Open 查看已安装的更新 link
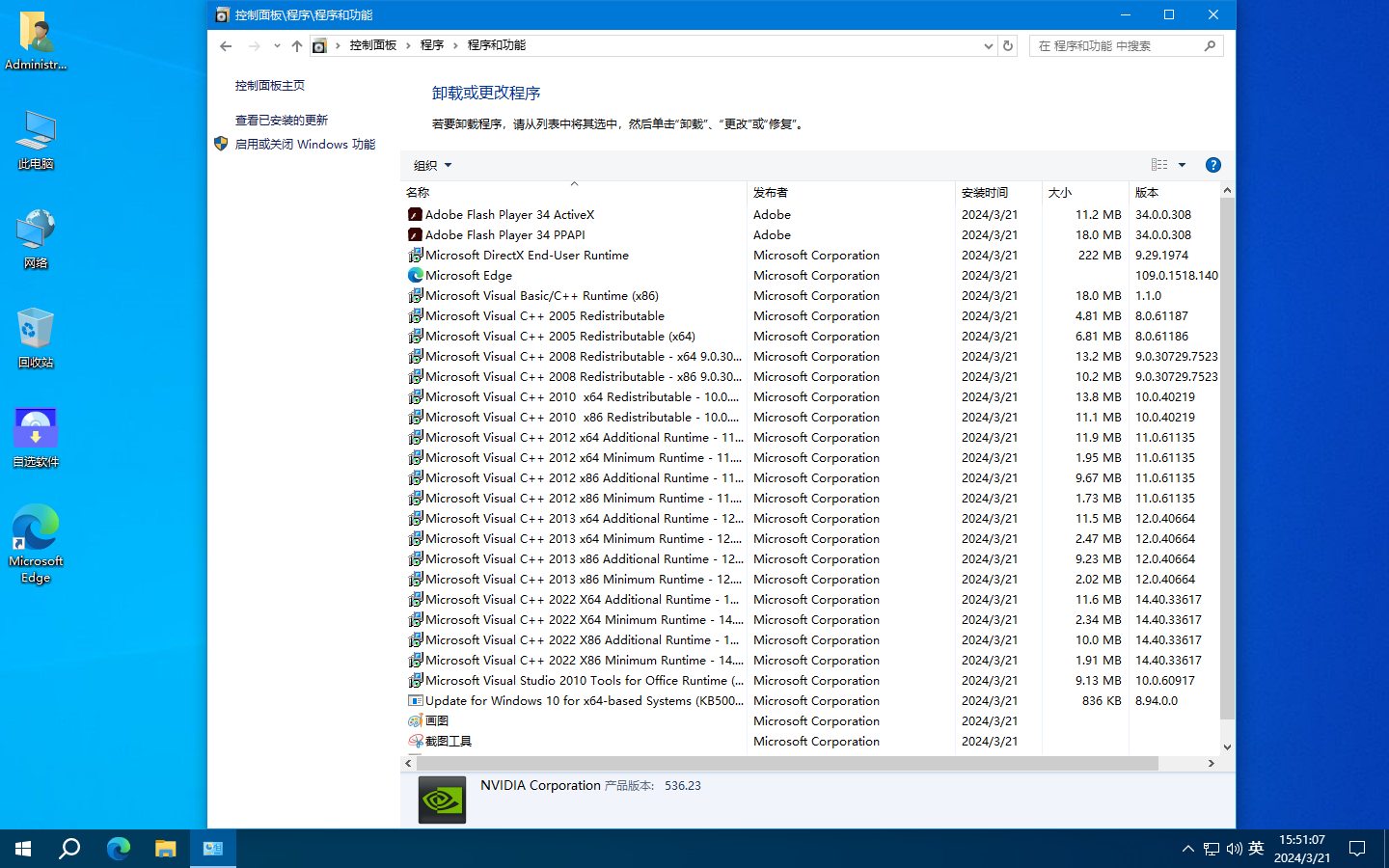Image resolution: width=1389 pixels, height=868 pixels. coord(282,121)
